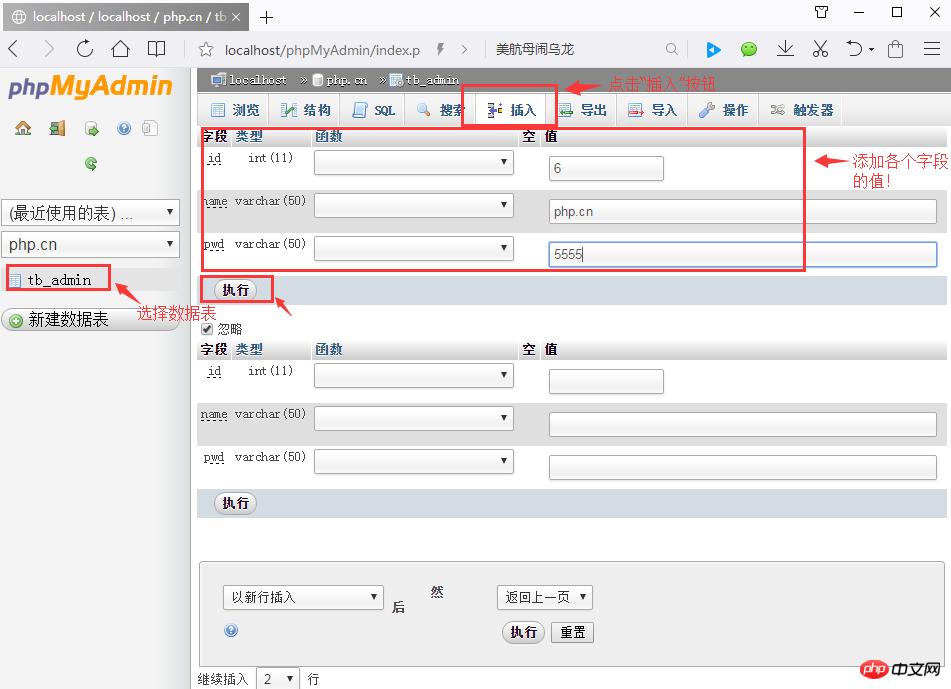951x689 pixels.
Task: Open the browser home page icon
Action: pos(120,49)
